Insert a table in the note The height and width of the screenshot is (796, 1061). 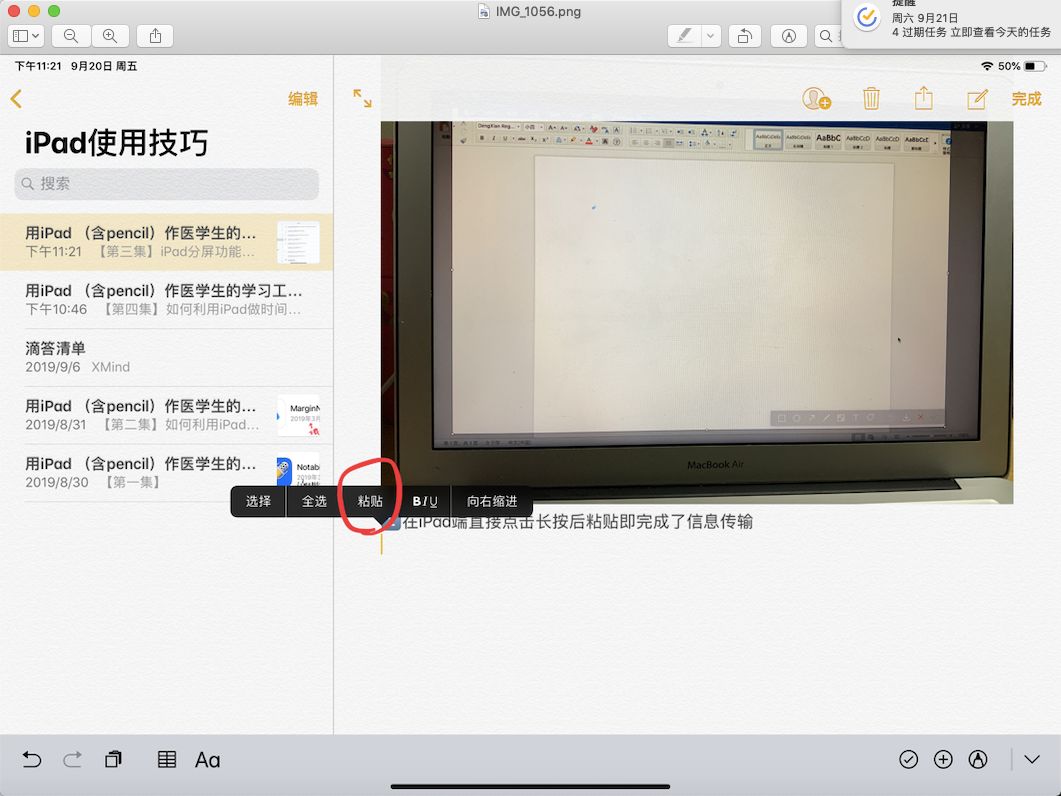tap(166, 759)
